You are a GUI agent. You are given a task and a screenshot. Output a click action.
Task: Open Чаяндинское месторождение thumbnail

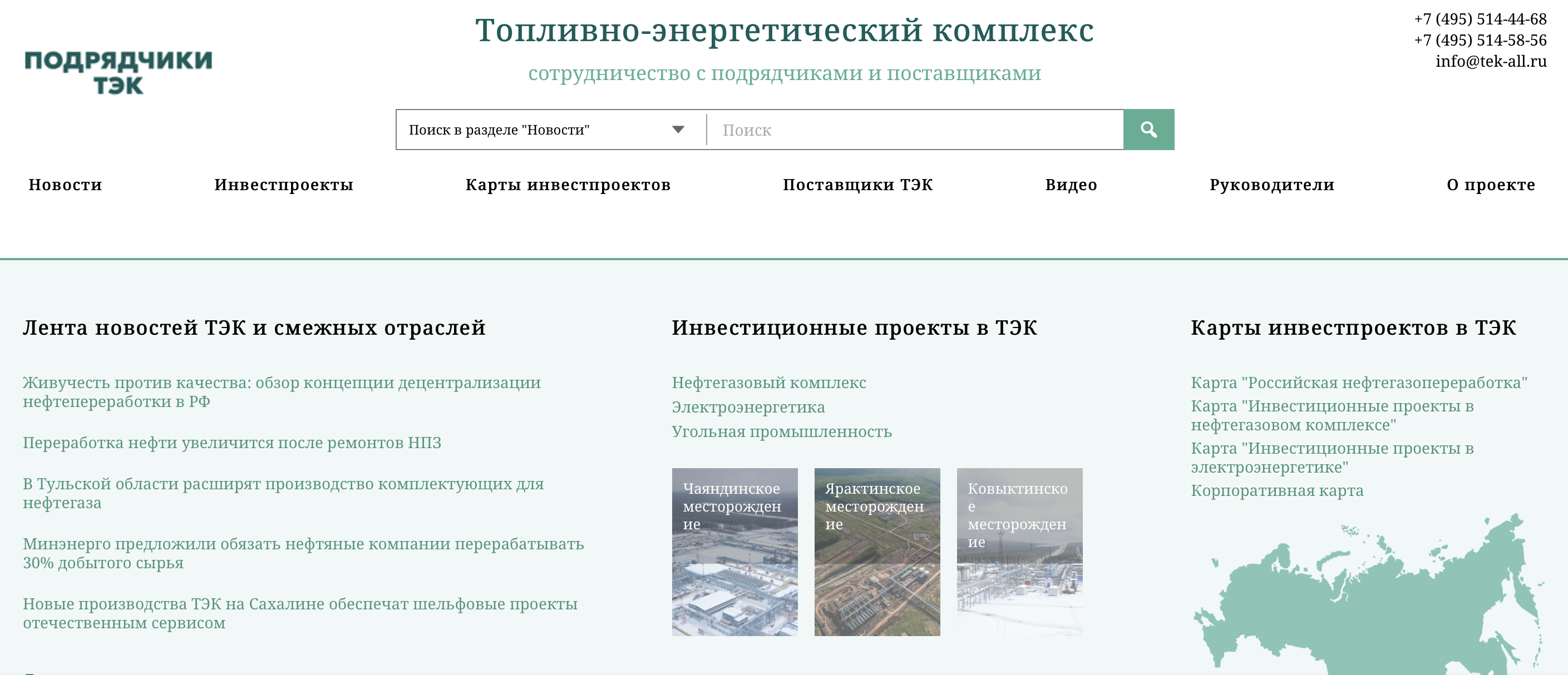point(734,552)
